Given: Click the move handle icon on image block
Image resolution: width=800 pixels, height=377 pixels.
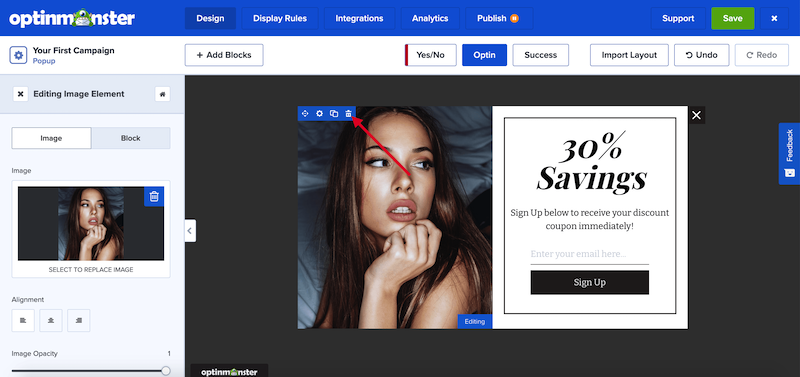Looking at the screenshot, I should 305,113.
